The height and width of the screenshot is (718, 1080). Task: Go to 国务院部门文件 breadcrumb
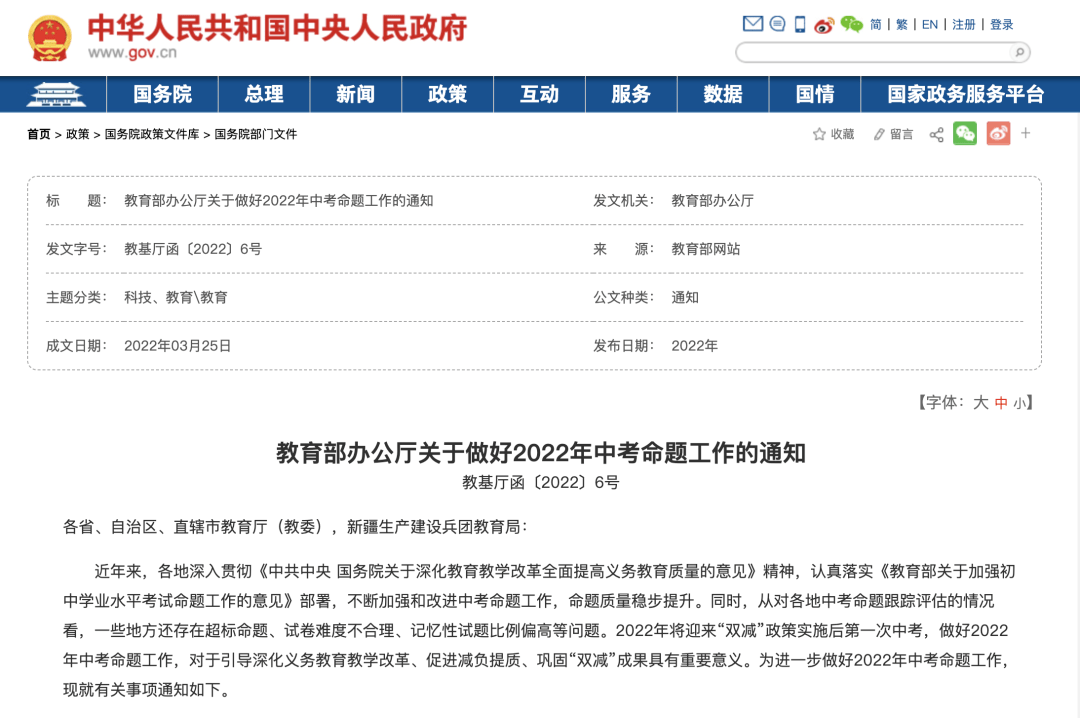click(x=256, y=134)
